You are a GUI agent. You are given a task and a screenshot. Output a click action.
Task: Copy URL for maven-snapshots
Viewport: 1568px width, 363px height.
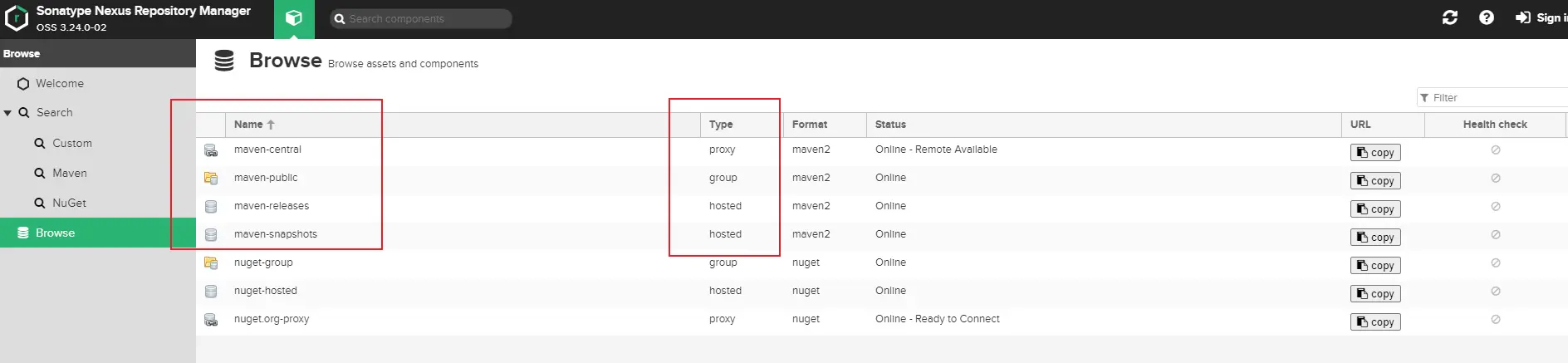[1375, 238]
